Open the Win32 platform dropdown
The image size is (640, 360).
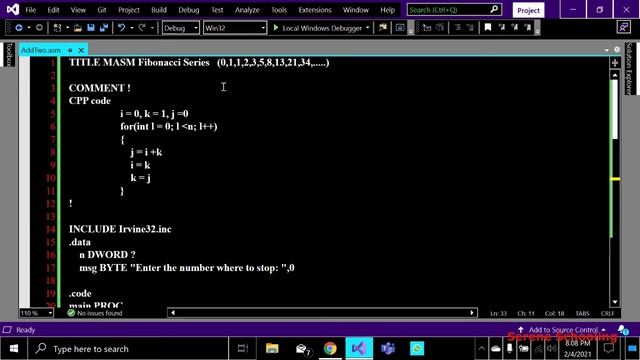235,28
